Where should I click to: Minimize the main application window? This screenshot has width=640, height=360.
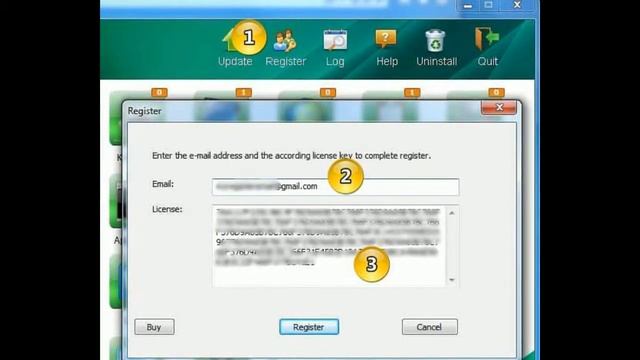point(468,5)
